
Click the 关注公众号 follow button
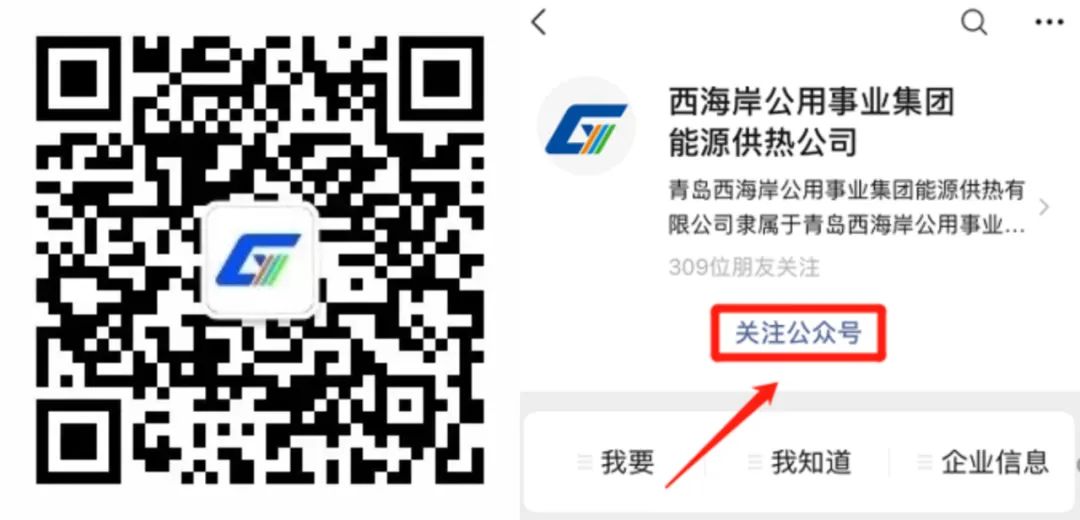(x=798, y=333)
